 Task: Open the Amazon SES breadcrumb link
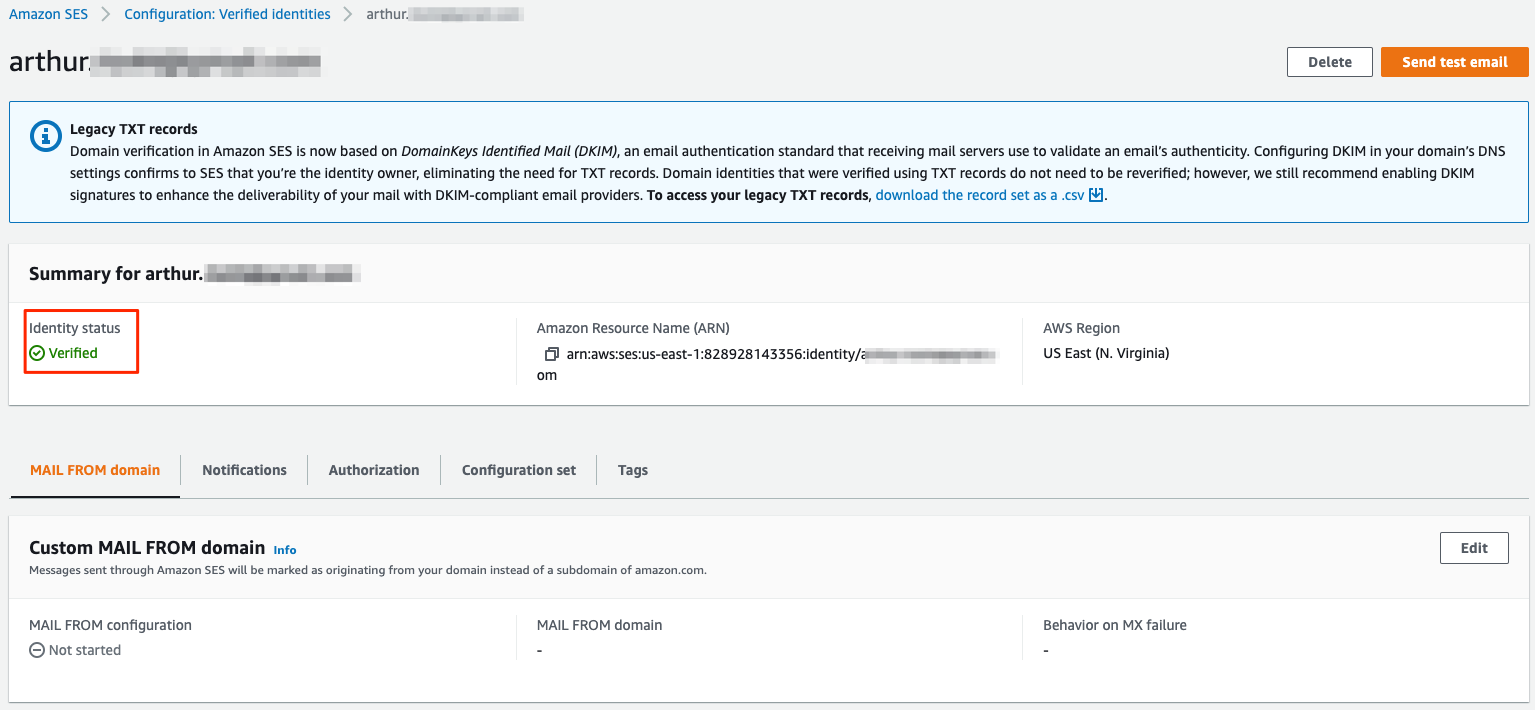48,14
